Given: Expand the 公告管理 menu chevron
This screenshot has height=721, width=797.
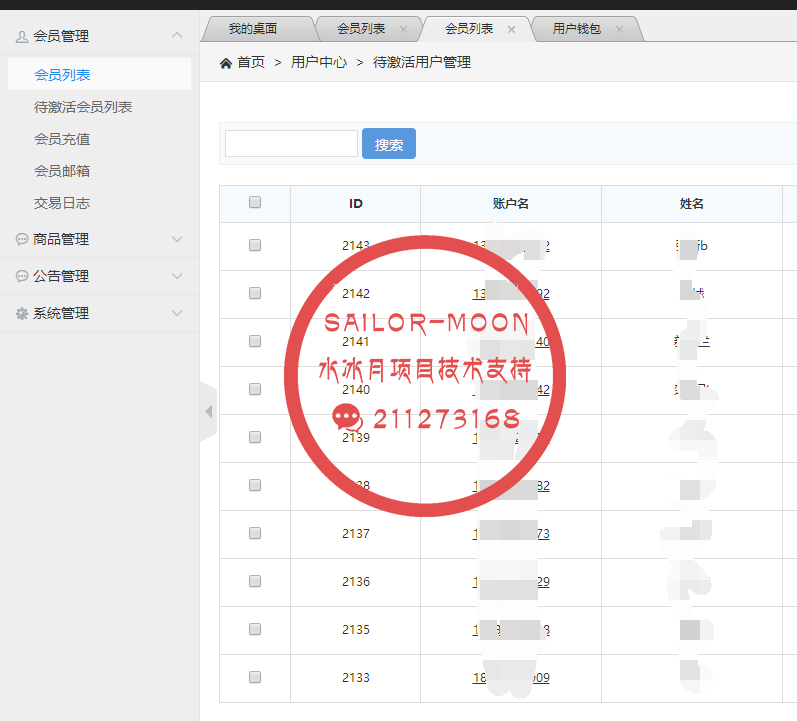Looking at the screenshot, I should tap(177, 276).
